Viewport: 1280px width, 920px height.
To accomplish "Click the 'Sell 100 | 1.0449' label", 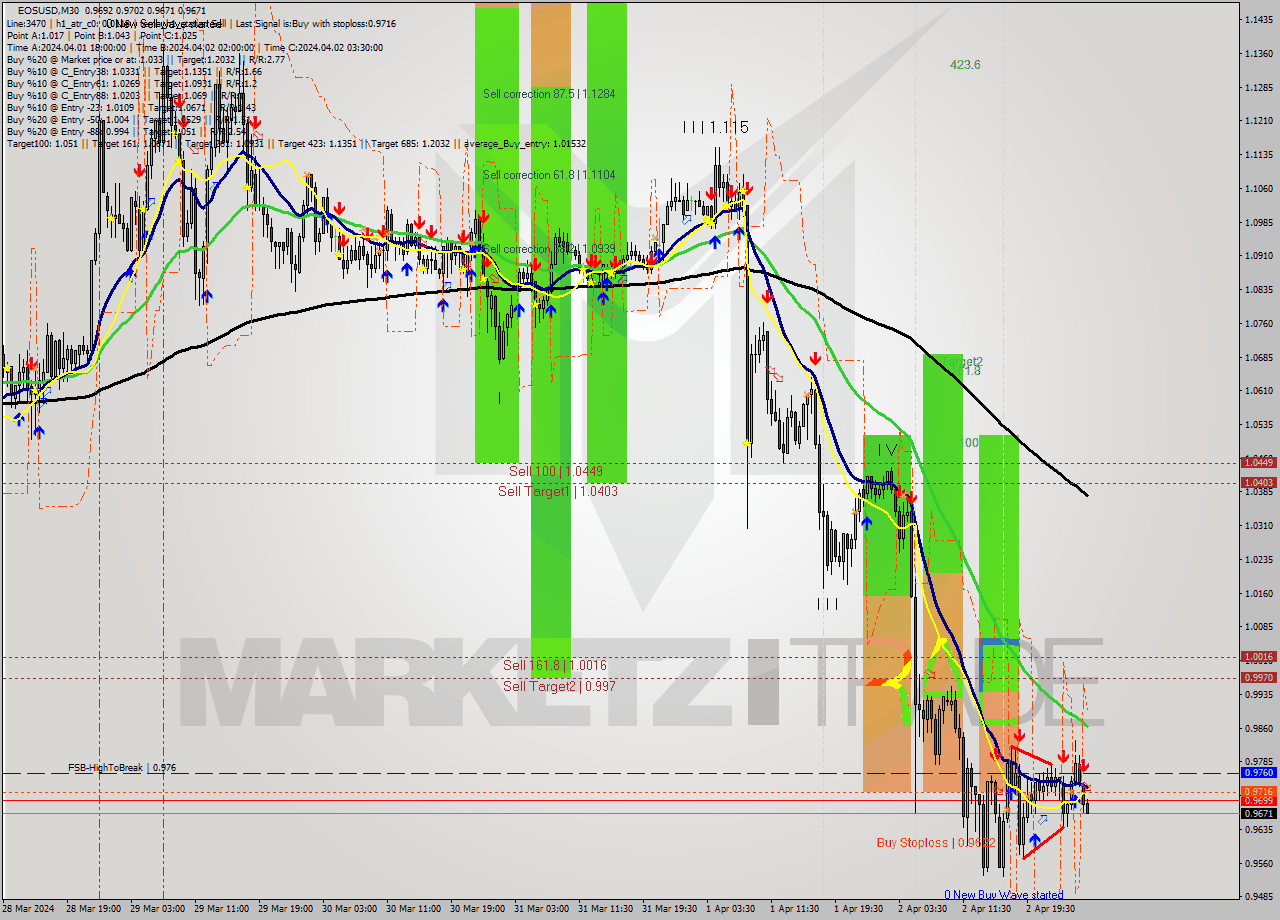I will click(x=555, y=471).
